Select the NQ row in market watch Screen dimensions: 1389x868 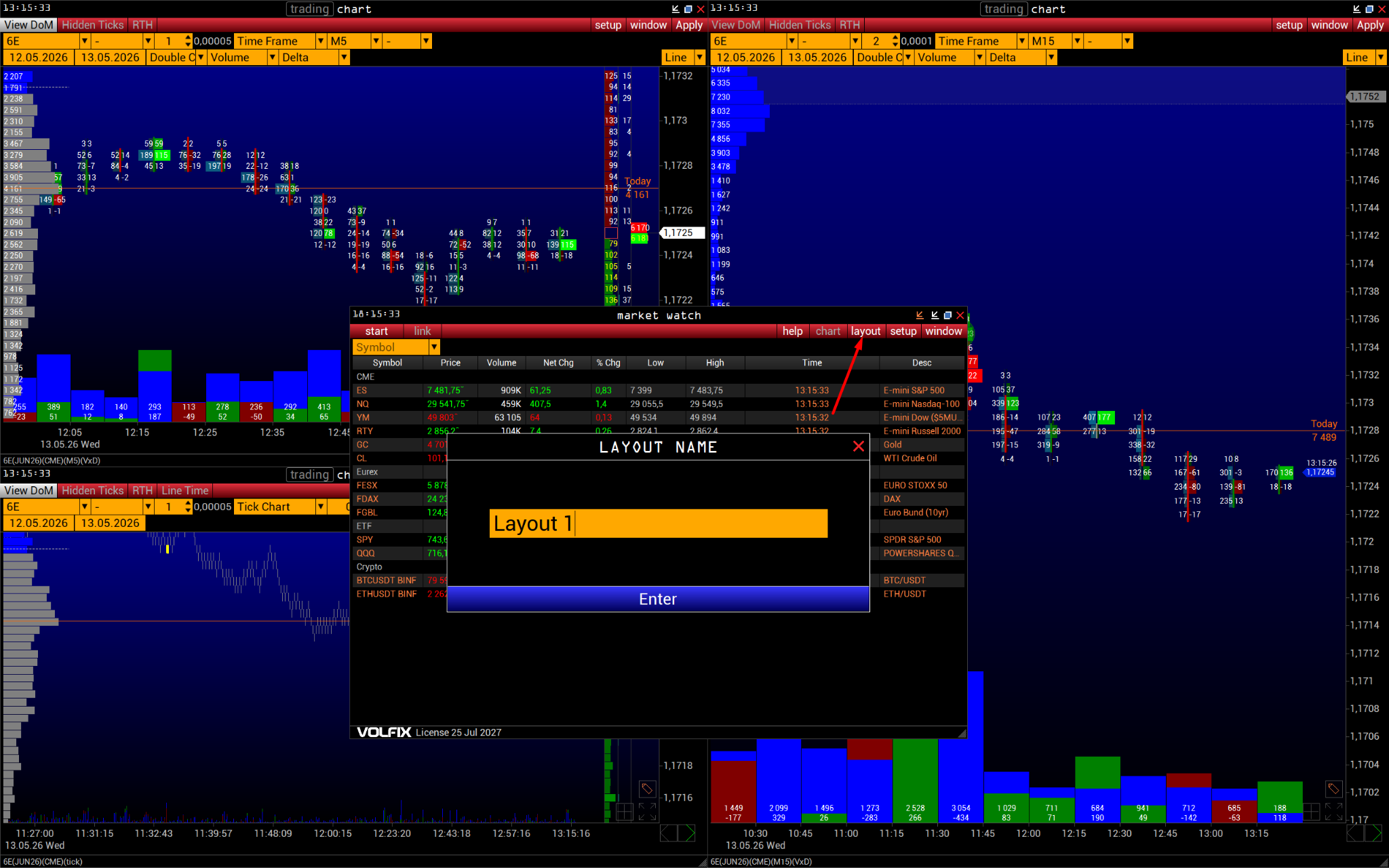coord(658,404)
